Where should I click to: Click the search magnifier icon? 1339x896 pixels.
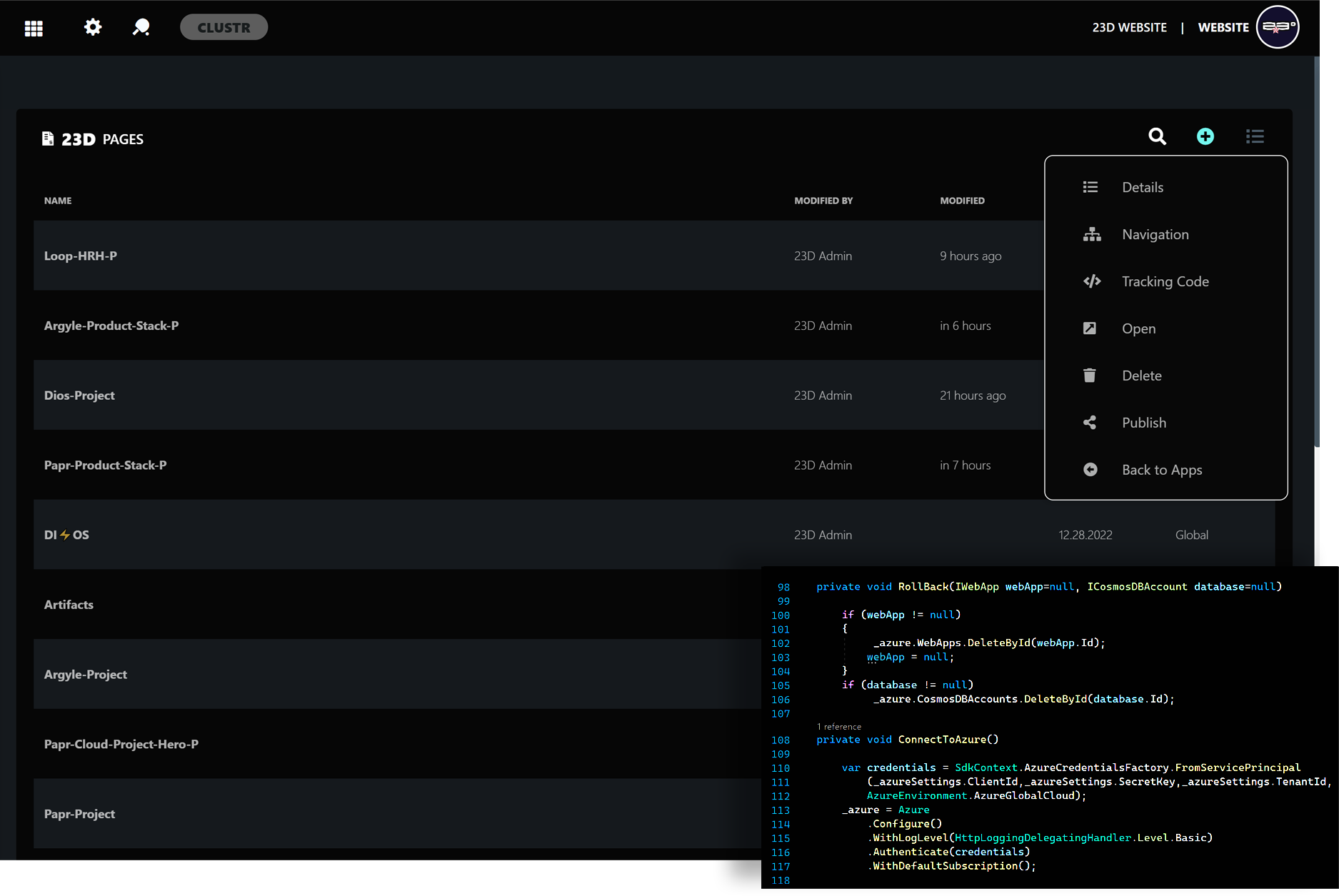point(1157,136)
